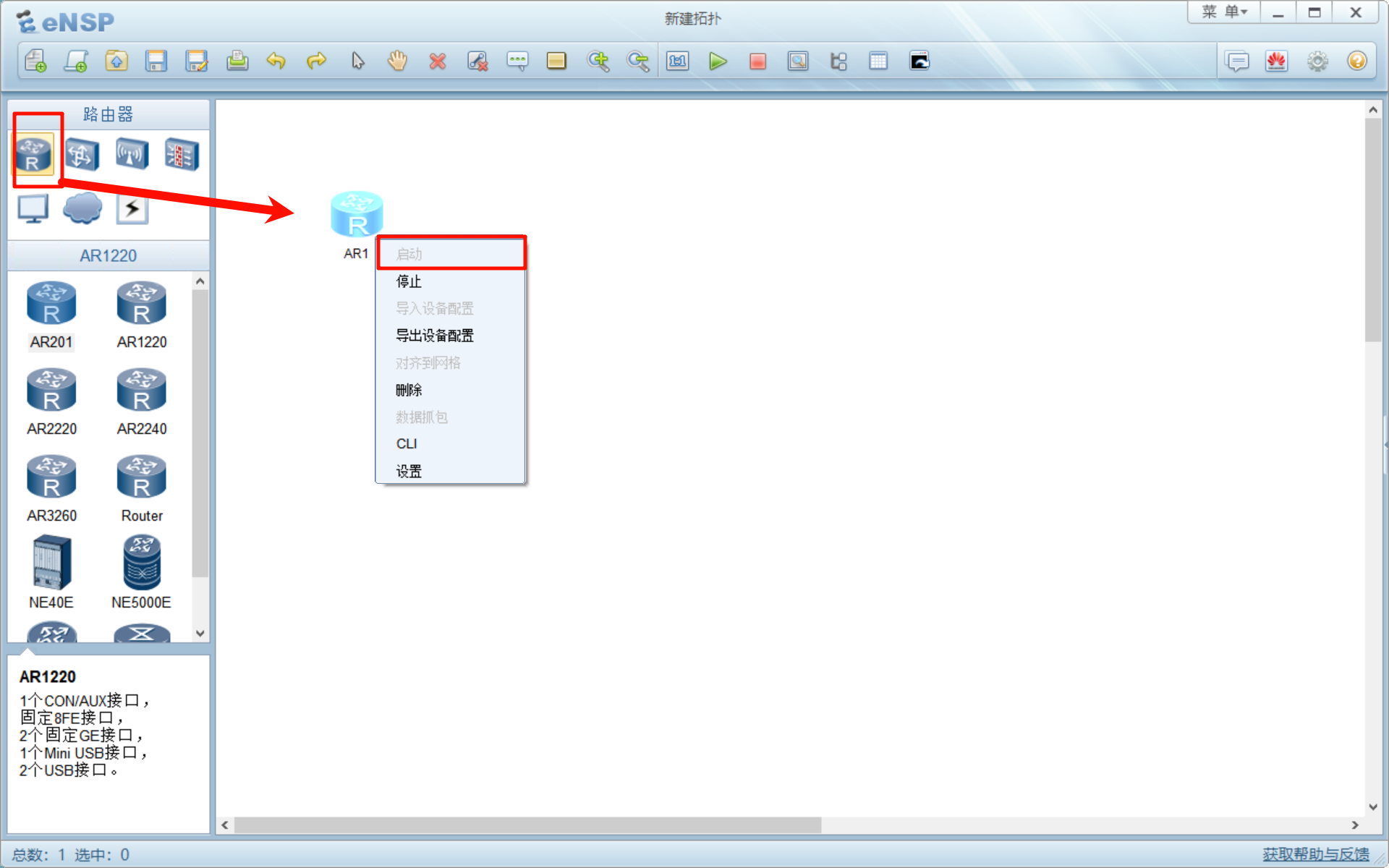Pick the AR2240 router model
Screen dimensions: 1389x868
coord(142,402)
